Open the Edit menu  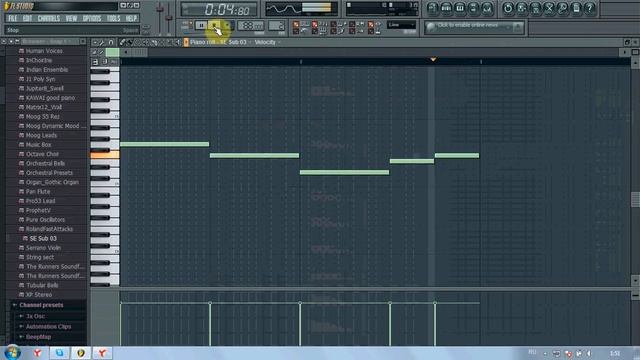[27, 18]
